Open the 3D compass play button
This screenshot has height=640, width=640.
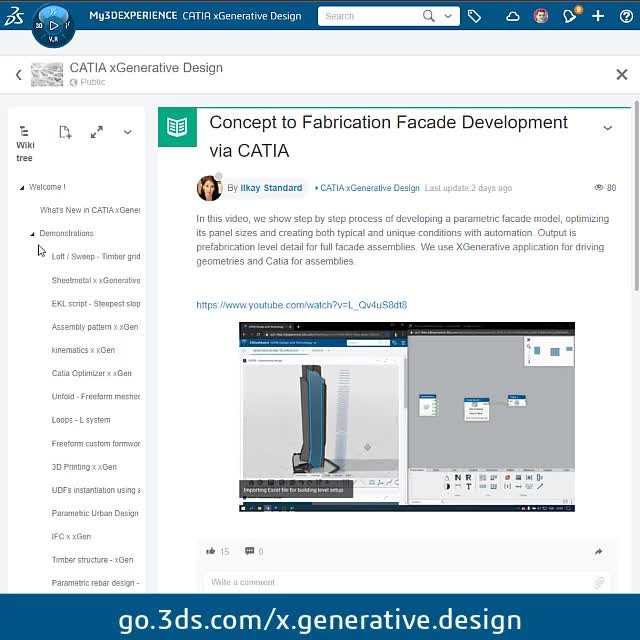click(x=53, y=25)
